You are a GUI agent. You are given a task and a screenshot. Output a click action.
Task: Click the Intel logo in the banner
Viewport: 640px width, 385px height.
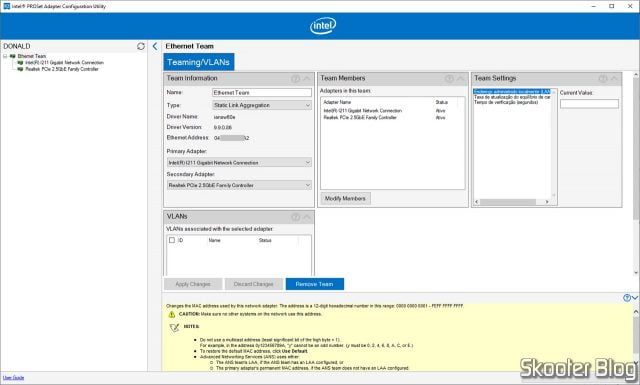pos(323,26)
